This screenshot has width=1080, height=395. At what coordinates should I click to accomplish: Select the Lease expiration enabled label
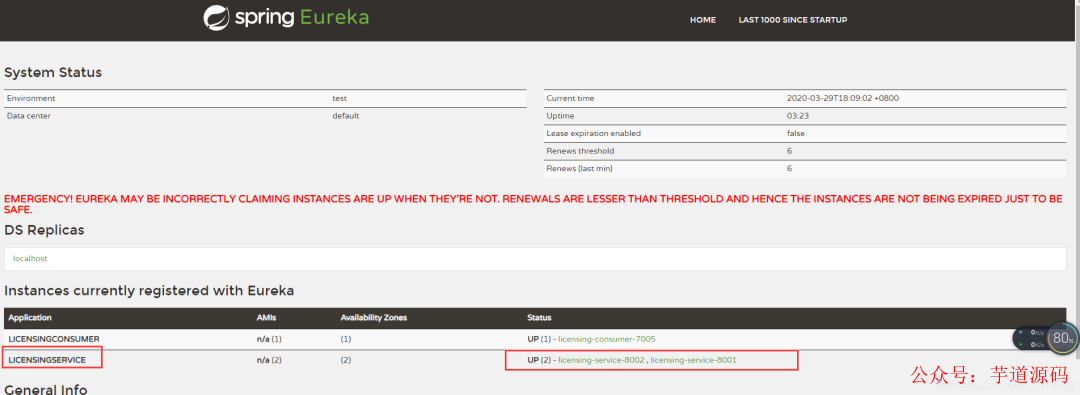coord(593,134)
